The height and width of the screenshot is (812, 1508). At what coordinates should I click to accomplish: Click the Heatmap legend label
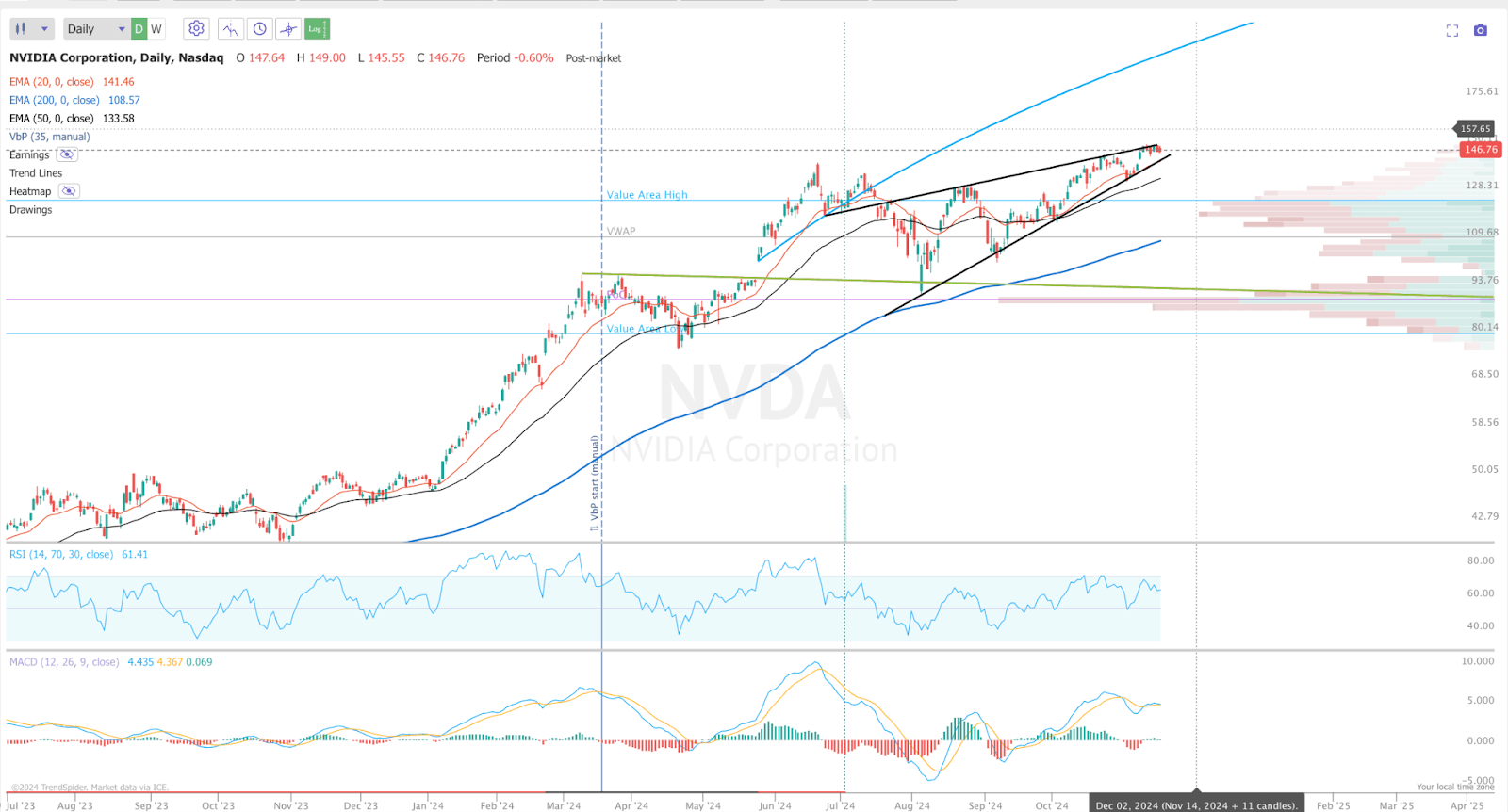point(30,191)
